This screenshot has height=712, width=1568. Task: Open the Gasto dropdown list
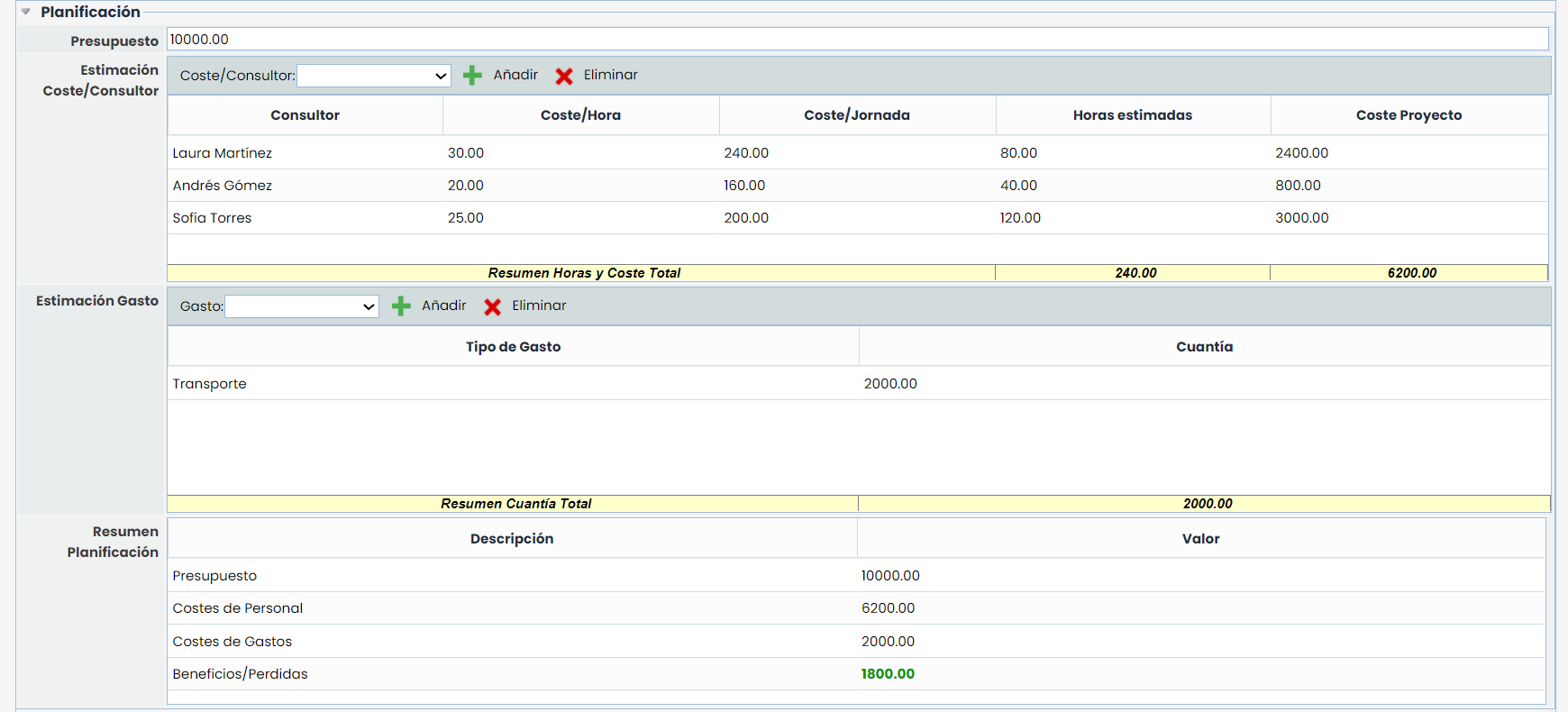point(302,306)
